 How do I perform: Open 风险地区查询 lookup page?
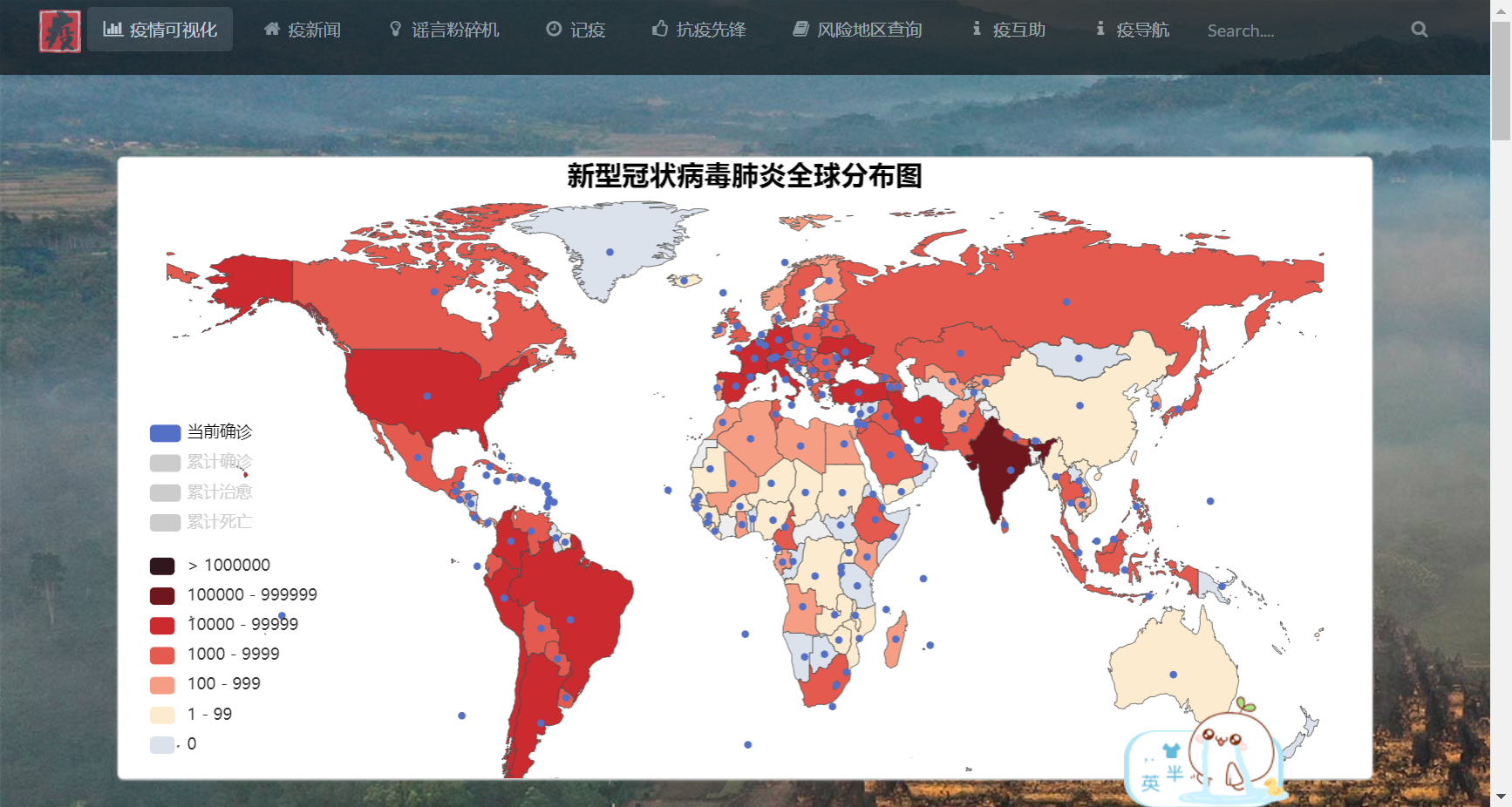tap(857, 30)
